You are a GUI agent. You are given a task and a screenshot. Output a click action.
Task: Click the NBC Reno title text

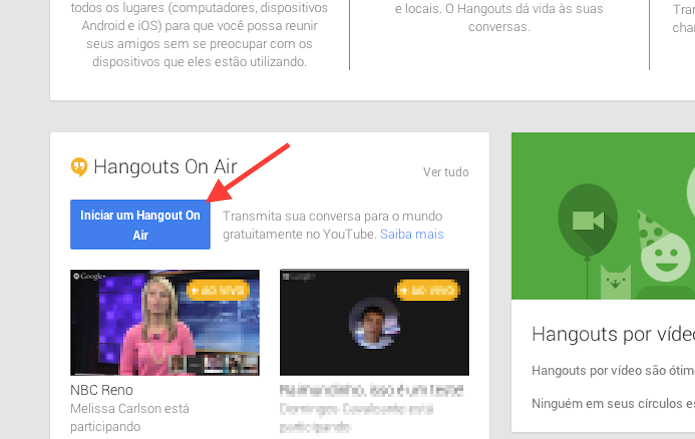click(102, 390)
